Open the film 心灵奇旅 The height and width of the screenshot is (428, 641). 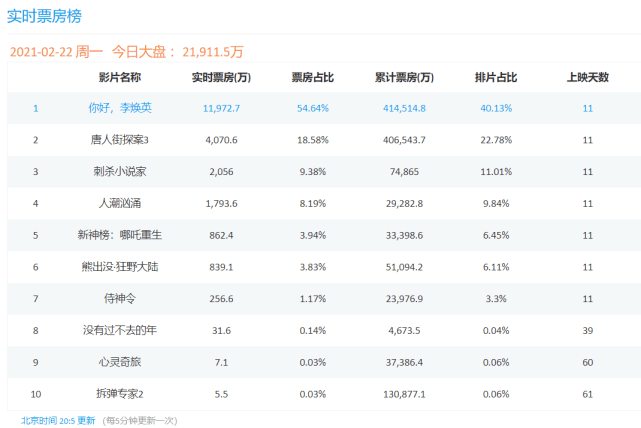pyautogui.click(x=120, y=362)
